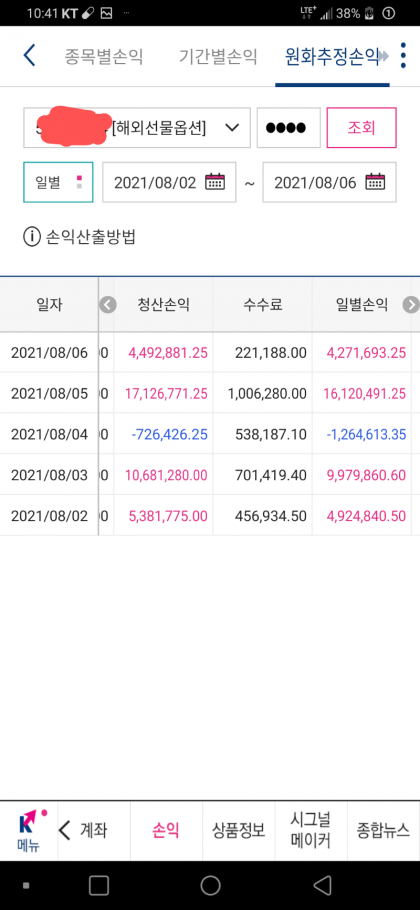Focus the masked password input field
420x910 pixels.
click(289, 128)
